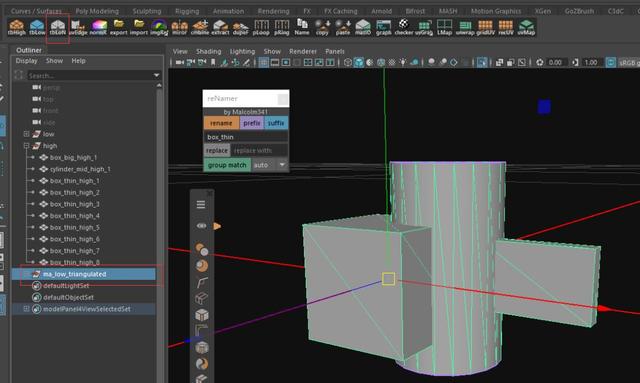Switch to the Sculpting shelf tab
Image resolution: width=640 pixels, height=383 pixels.
point(147,11)
